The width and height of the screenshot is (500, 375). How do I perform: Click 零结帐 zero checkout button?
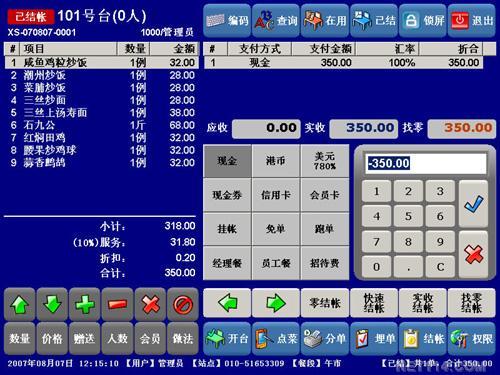tap(325, 303)
